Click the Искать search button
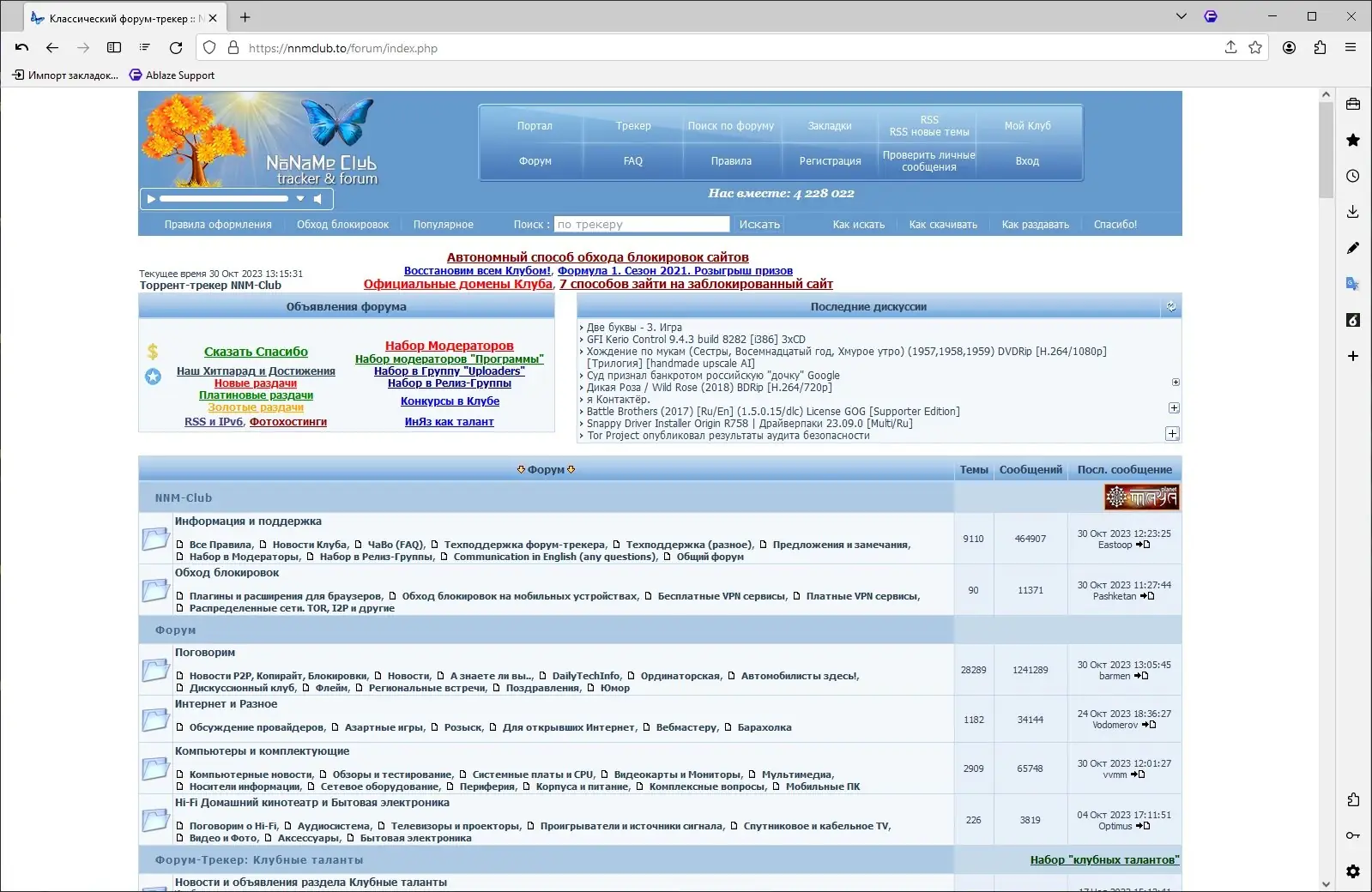 click(759, 225)
